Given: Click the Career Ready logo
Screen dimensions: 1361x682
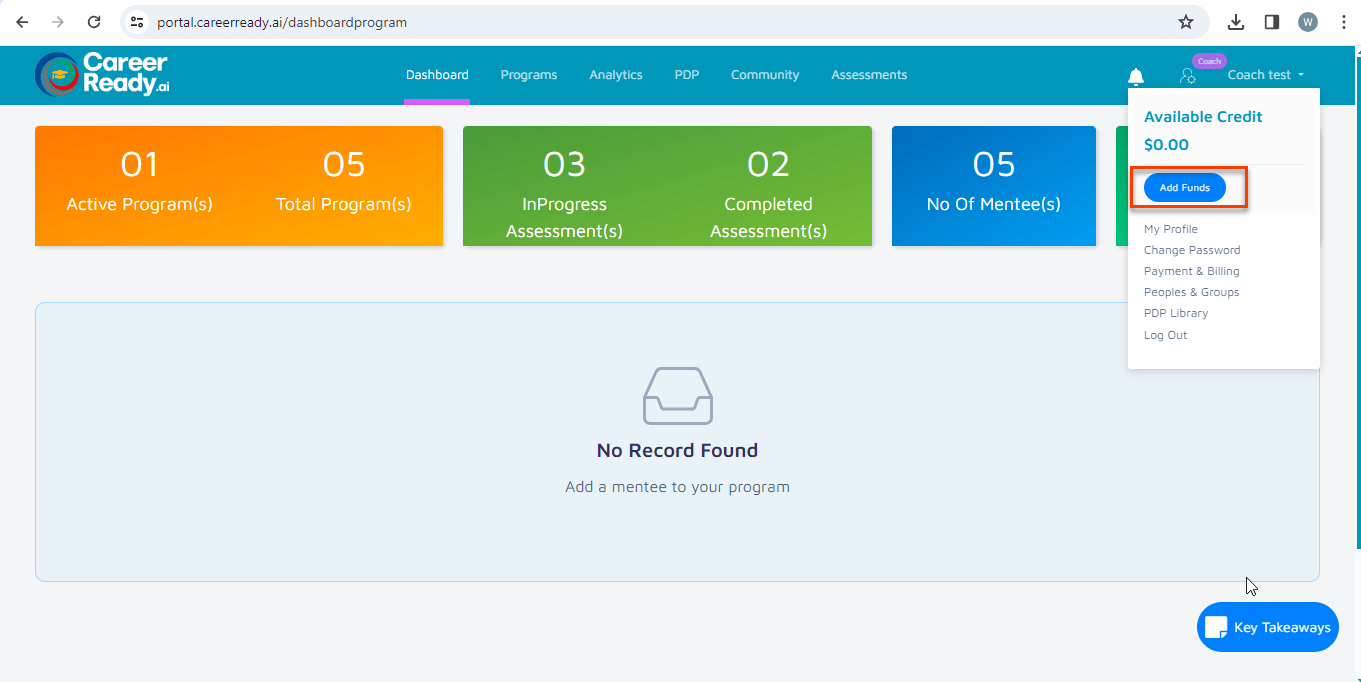Looking at the screenshot, I should click(x=101, y=74).
